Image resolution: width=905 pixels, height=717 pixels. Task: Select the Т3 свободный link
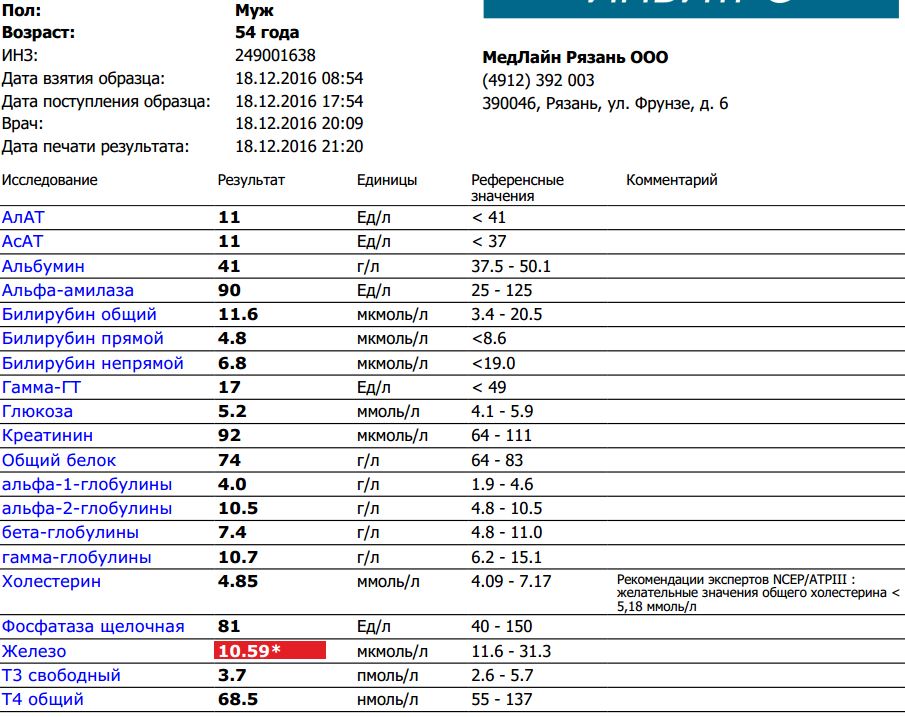coord(61,675)
